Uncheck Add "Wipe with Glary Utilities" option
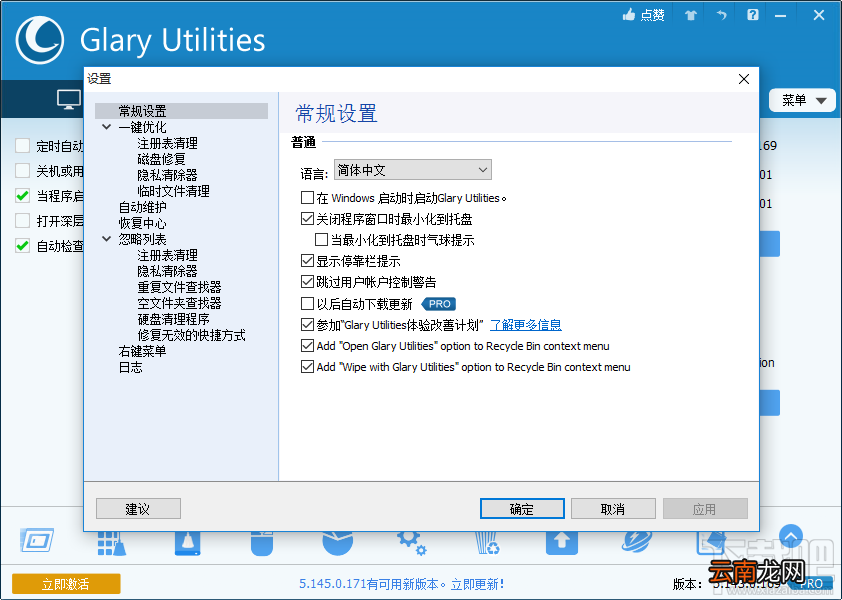 tap(307, 367)
